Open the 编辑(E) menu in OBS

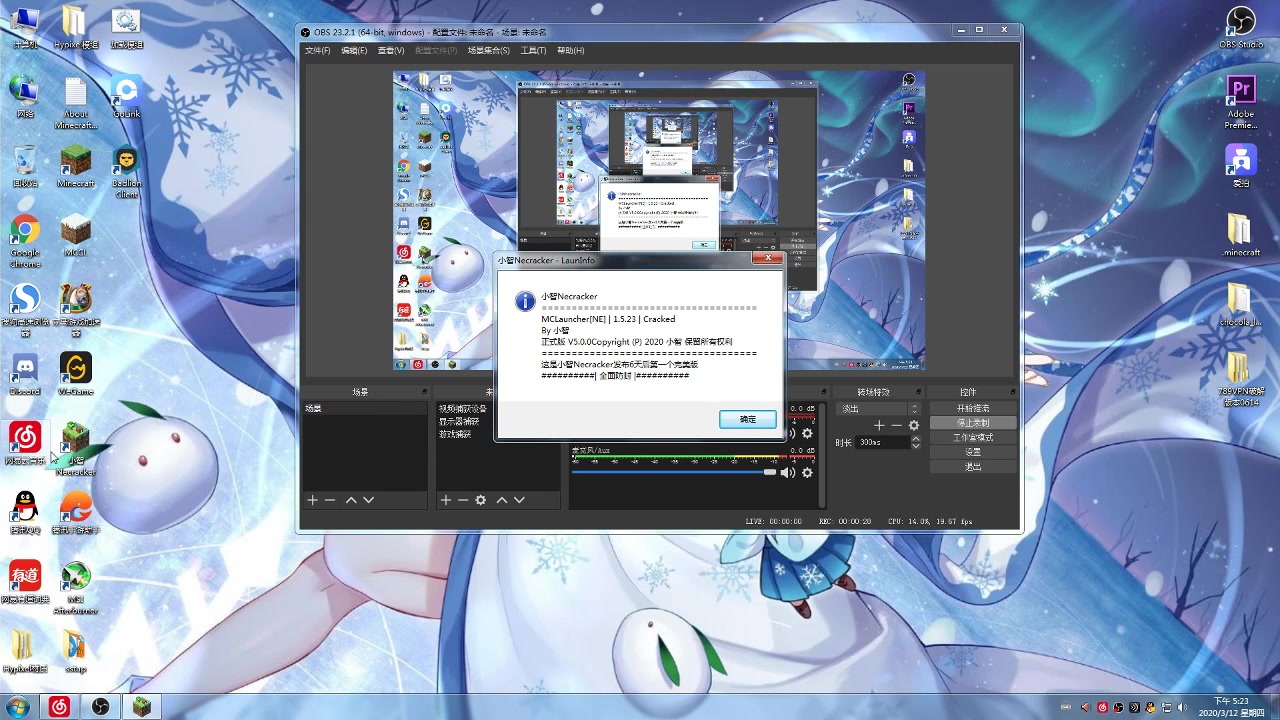point(354,50)
